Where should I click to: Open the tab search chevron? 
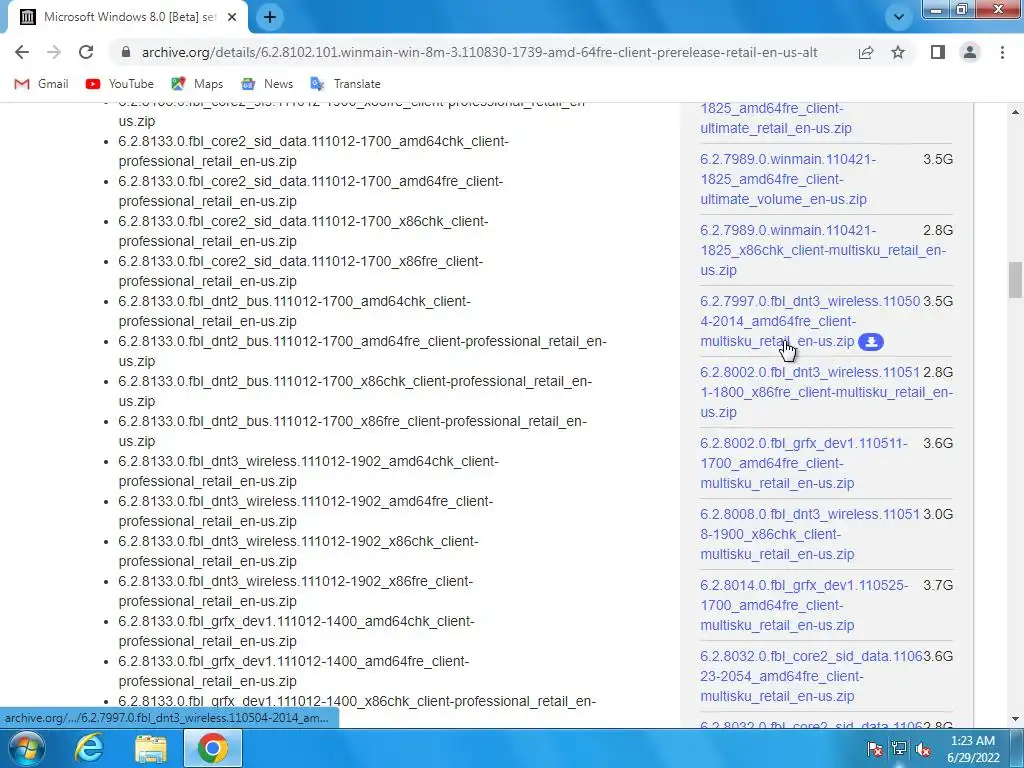click(x=899, y=17)
